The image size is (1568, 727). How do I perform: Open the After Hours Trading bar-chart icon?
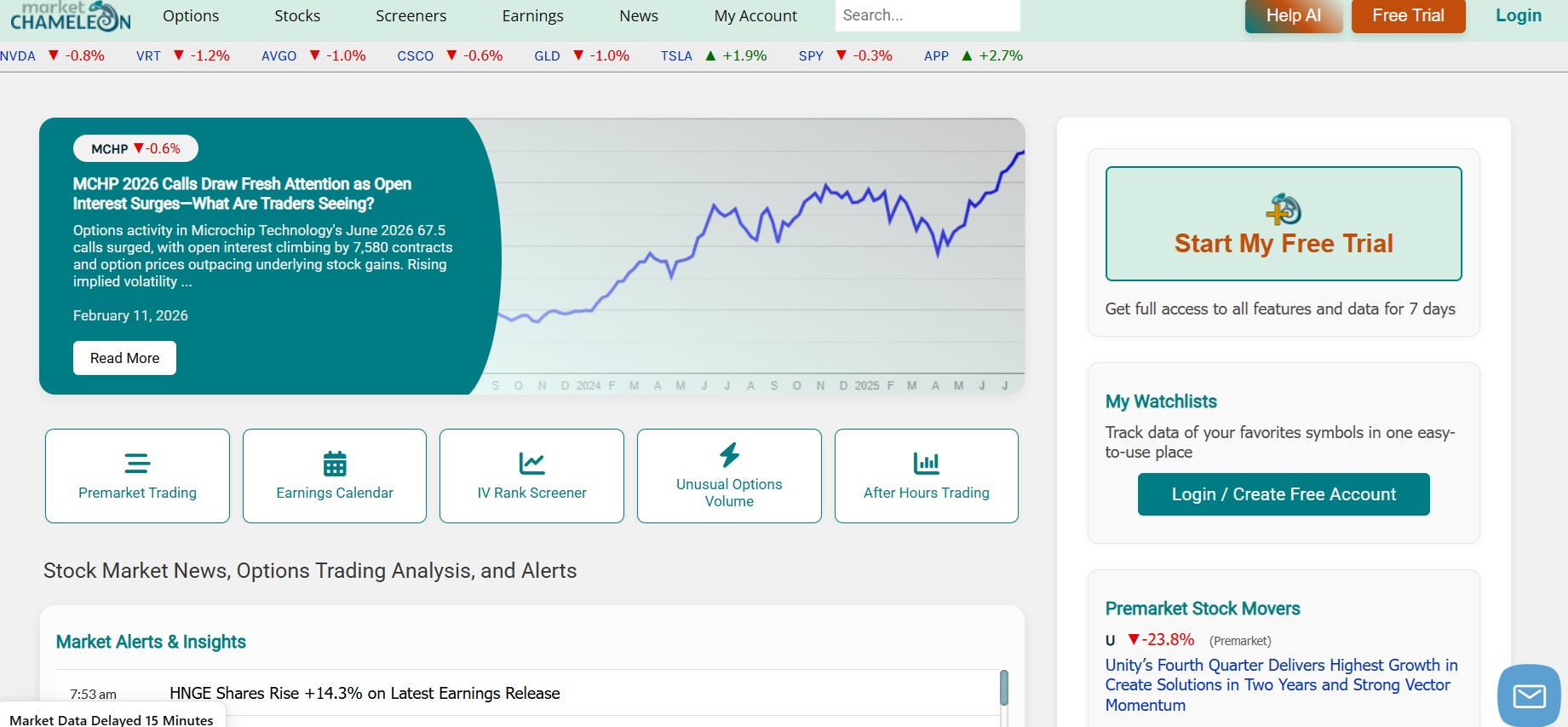click(926, 463)
